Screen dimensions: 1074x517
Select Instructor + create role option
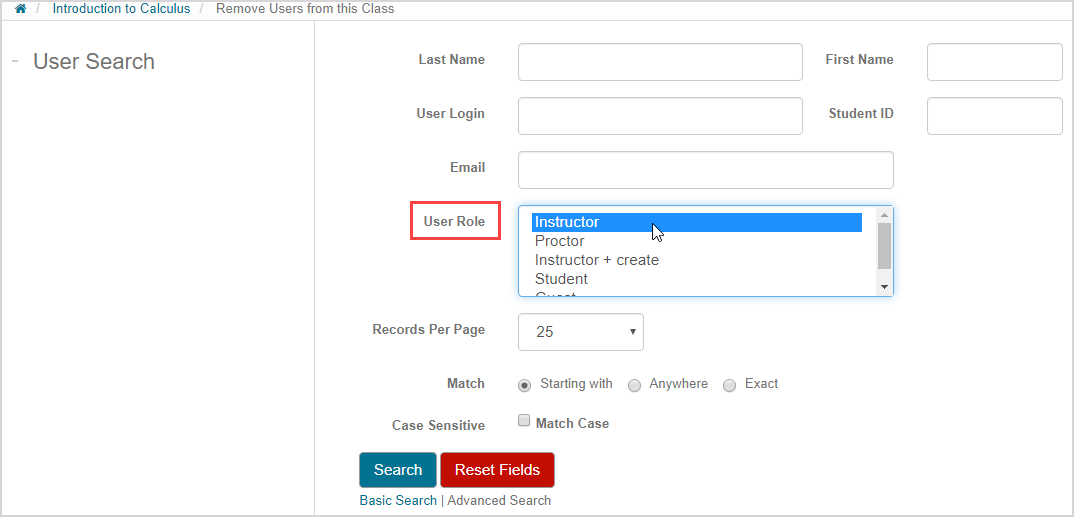click(x=597, y=260)
